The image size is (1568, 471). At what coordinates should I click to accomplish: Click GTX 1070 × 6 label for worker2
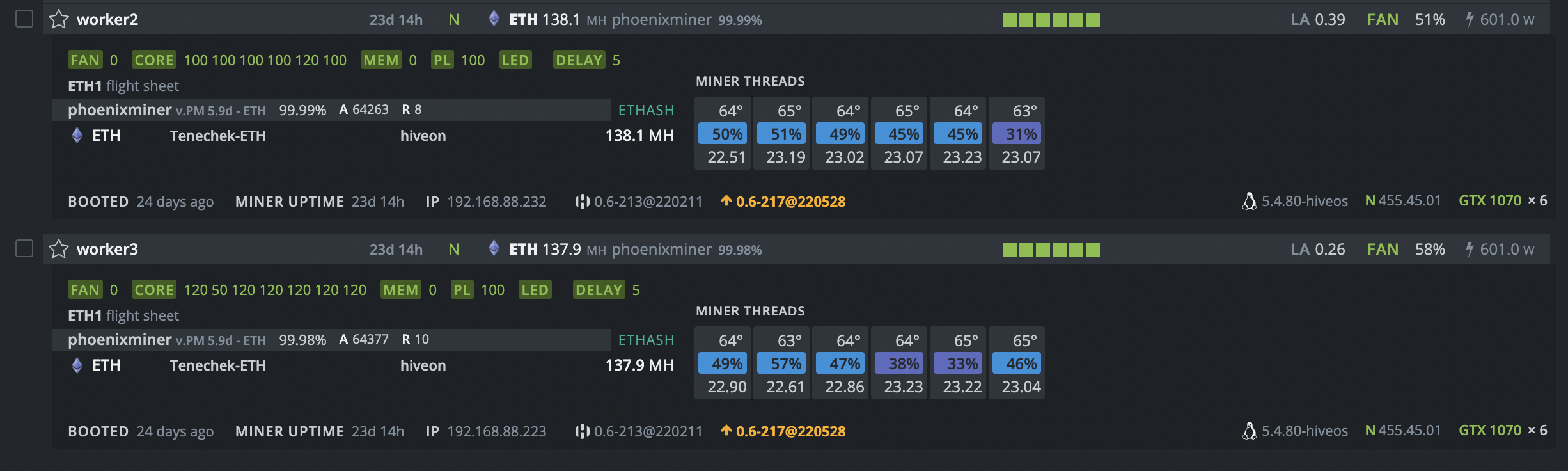pyautogui.click(x=1503, y=200)
